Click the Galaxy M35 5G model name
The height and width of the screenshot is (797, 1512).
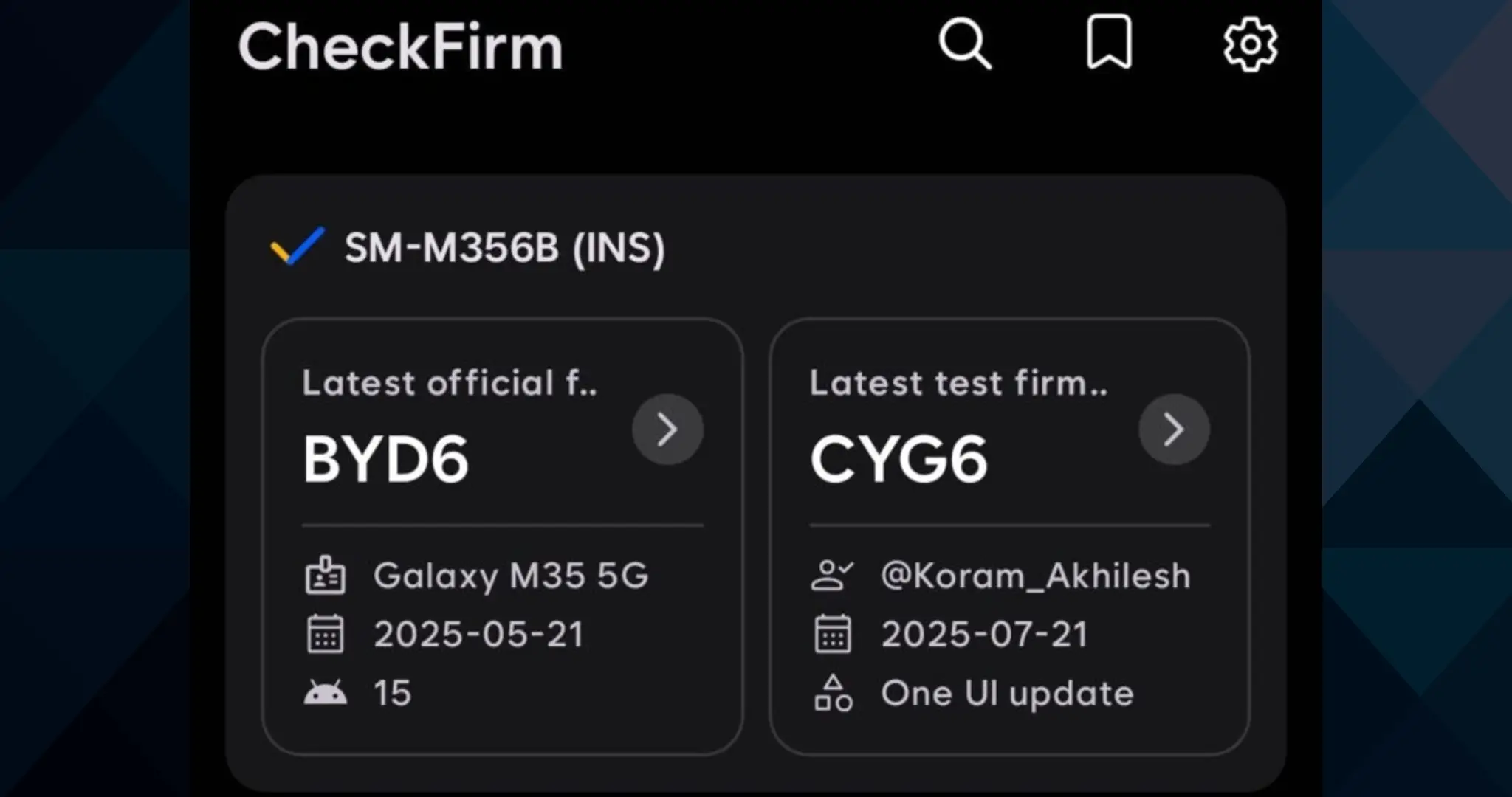tap(511, 576)
